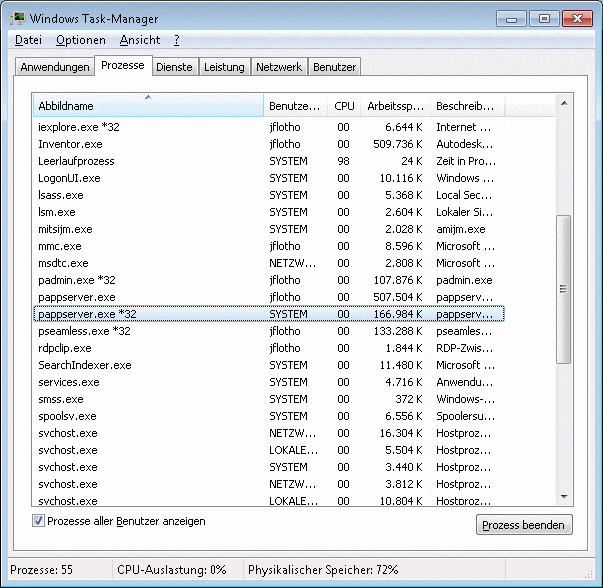Open the Ansicht menu

point(140,40)
